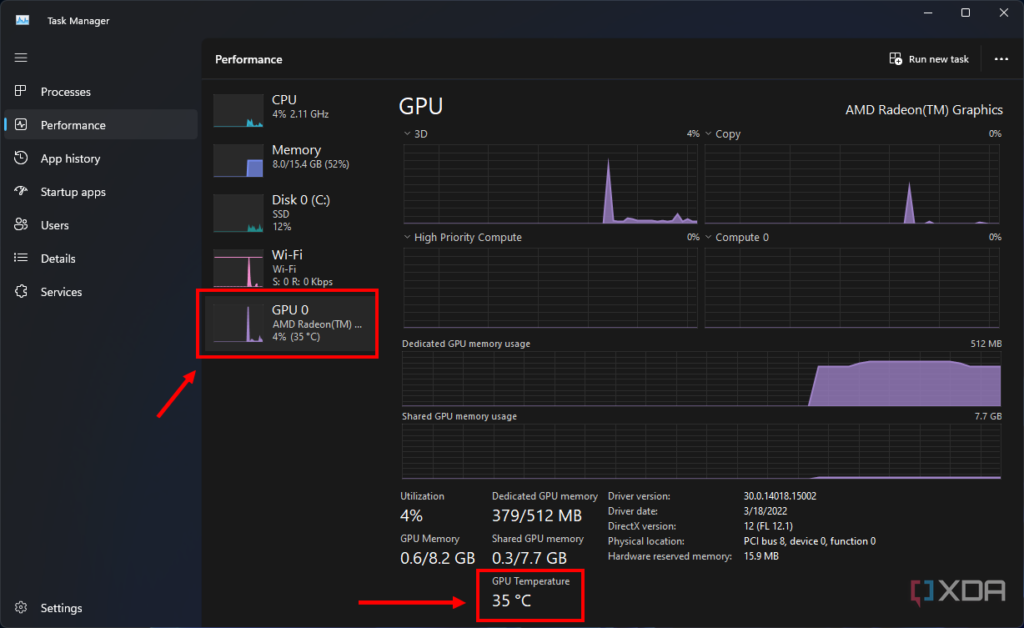The width and height of the screenshot is (1024, 628).
Task: Click the Run new task icon
Action: [x=895, y=59]
